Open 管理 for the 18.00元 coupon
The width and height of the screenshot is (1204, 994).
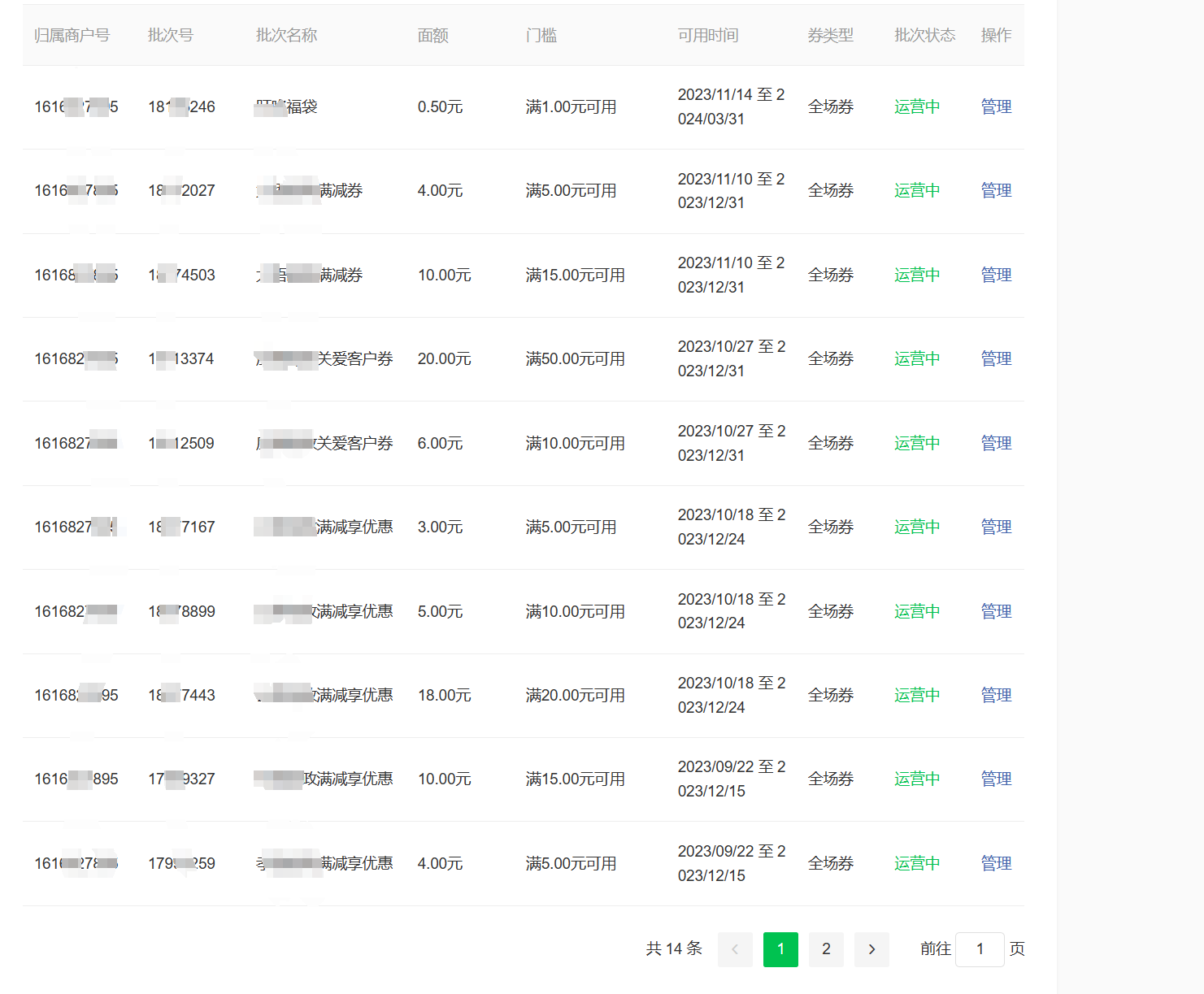[x=996, y=695]
